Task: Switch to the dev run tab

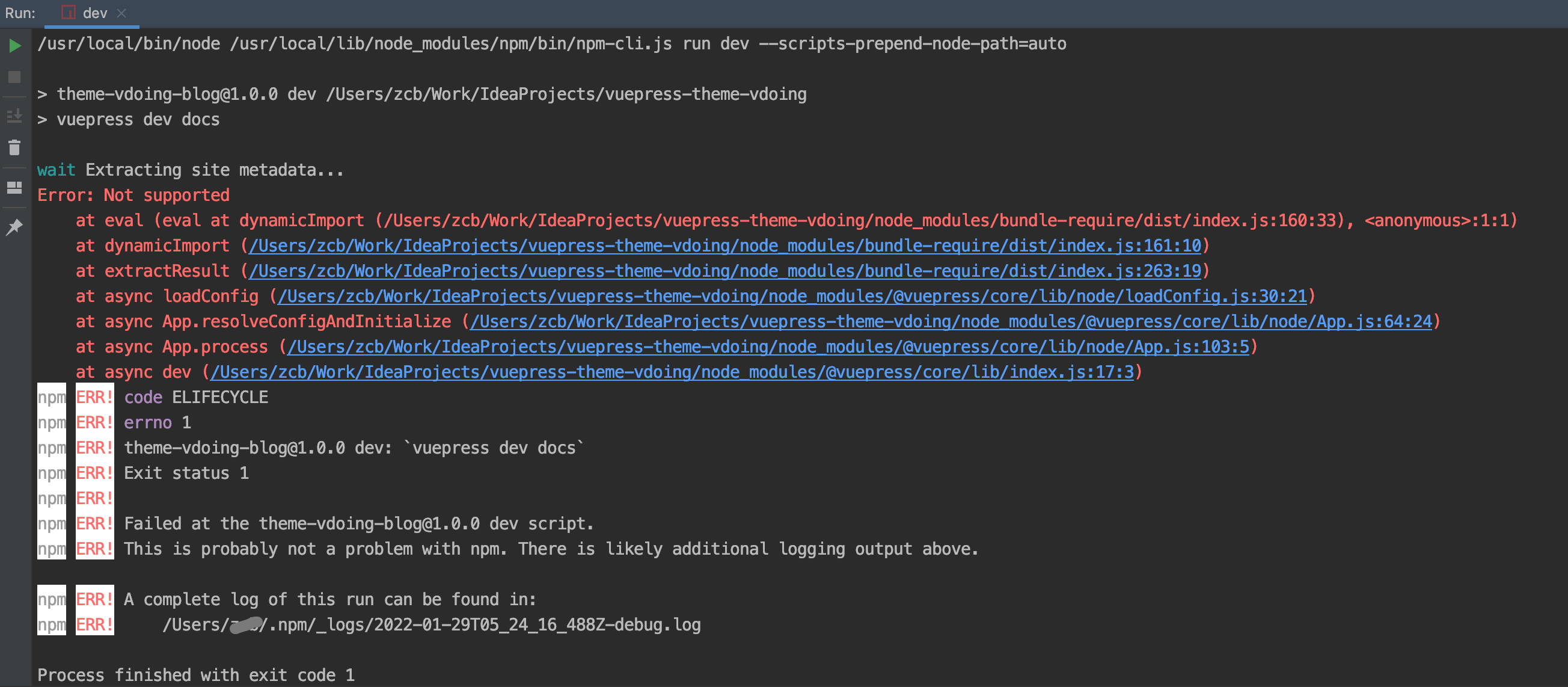Action: point(94,12)
